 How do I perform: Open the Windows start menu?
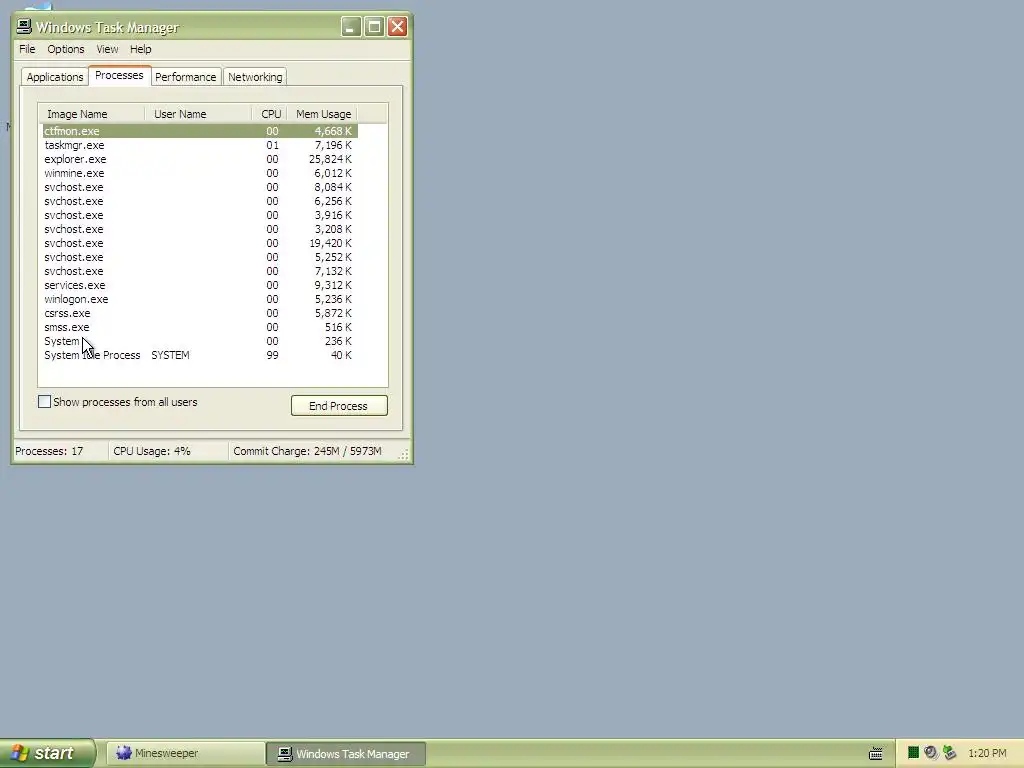(47, 753)
